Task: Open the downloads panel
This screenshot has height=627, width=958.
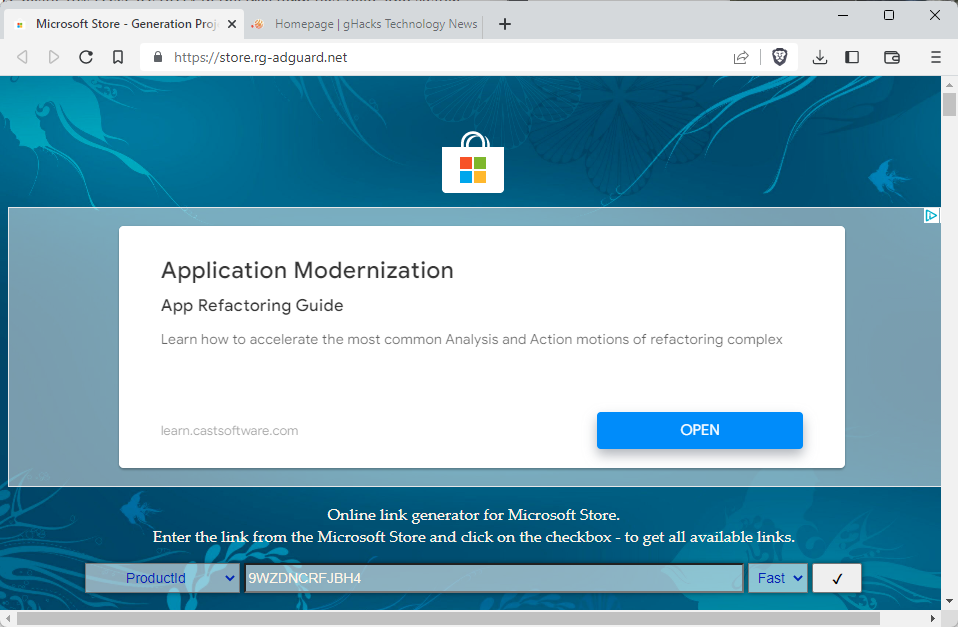Action: coord(820,57)
